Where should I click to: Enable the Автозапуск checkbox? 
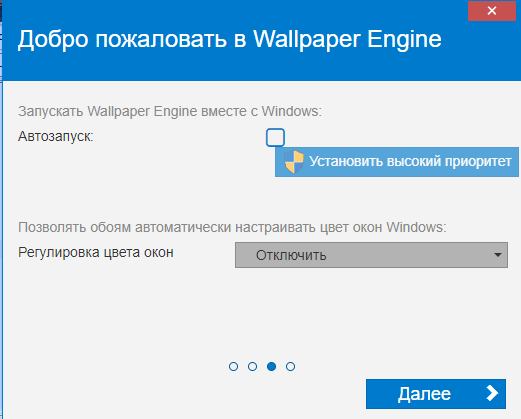pyautogui.click(x=275, y=137)
